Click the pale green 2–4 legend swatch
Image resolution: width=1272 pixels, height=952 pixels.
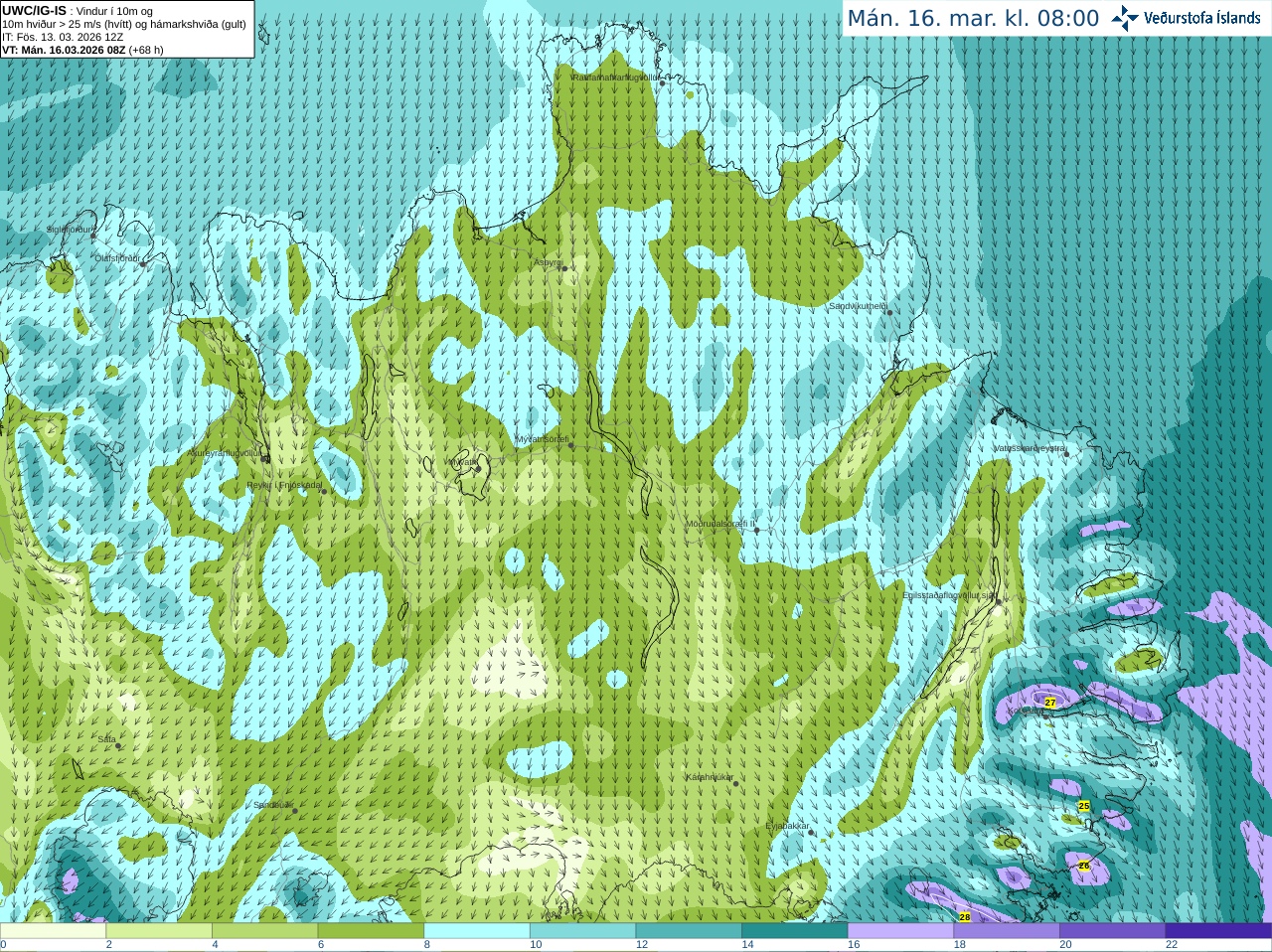159,931
